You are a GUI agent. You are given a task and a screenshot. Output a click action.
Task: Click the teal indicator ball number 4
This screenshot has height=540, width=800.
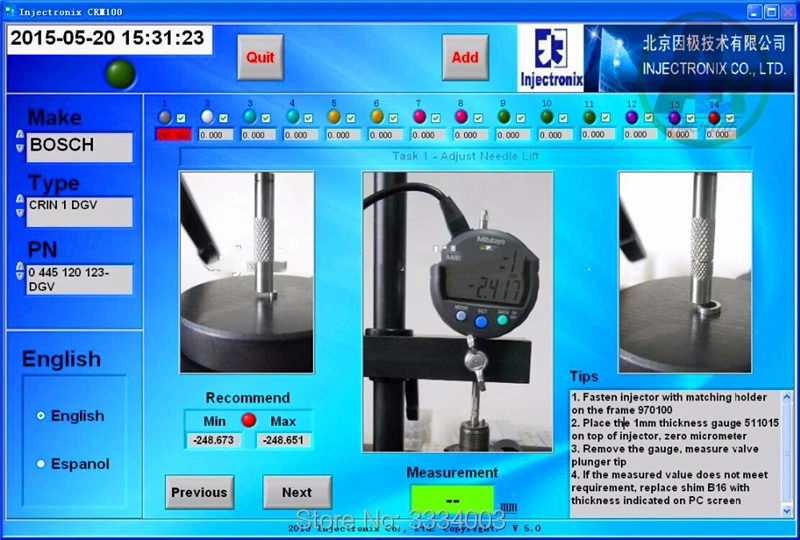tap(292, 117)
